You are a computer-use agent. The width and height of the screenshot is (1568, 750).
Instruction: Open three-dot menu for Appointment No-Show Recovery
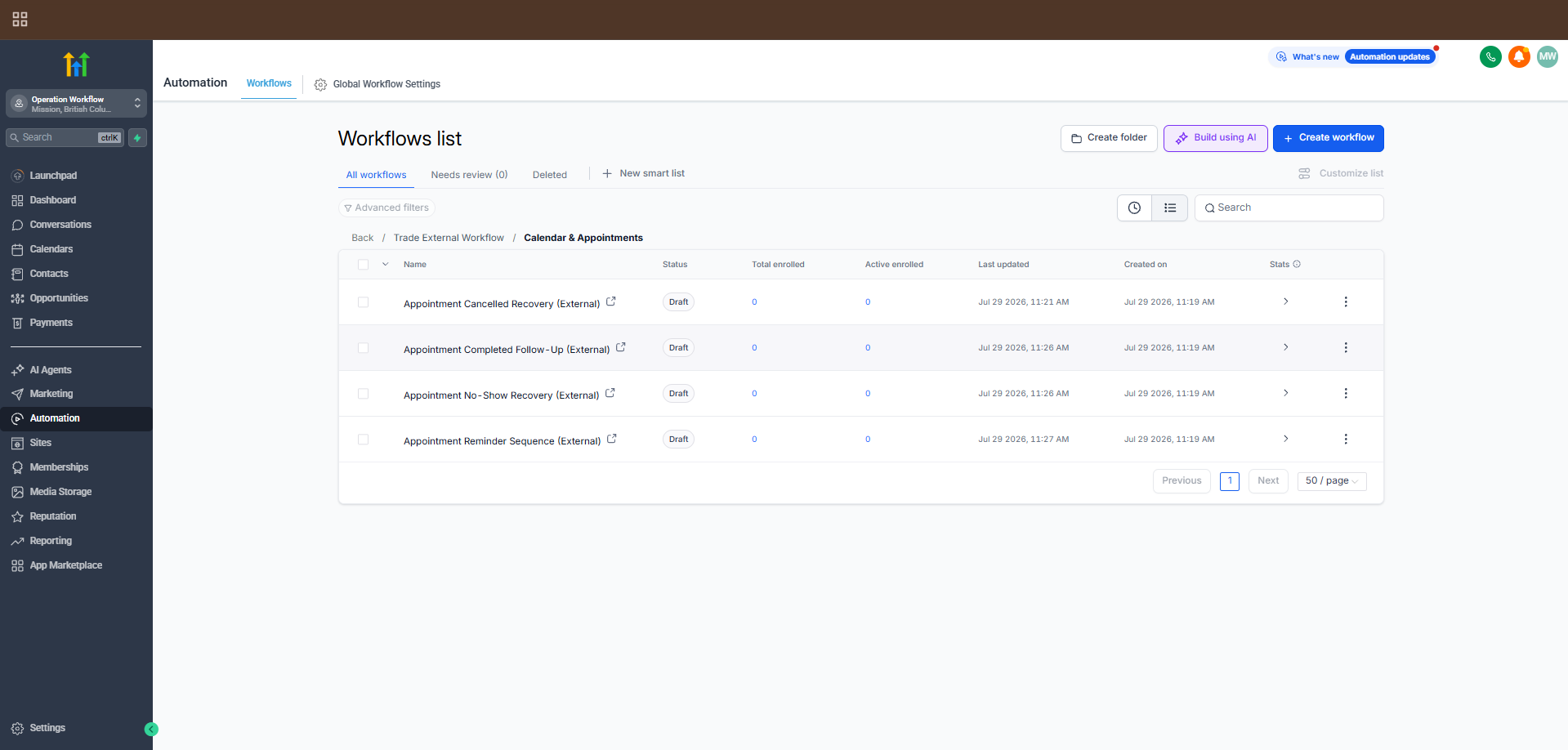pos(1346,393)
